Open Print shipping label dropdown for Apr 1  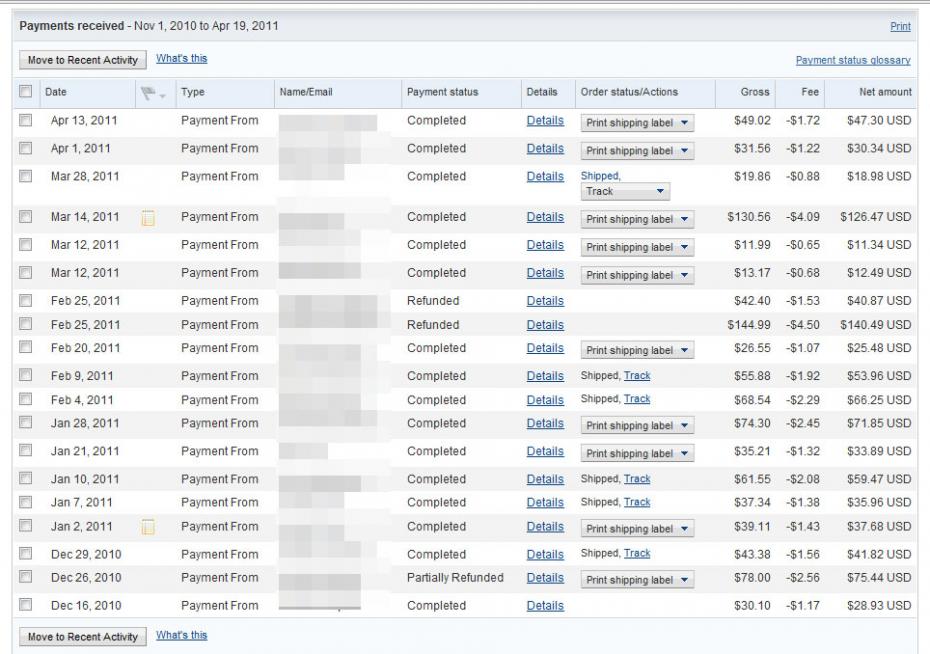click(637, 151)
